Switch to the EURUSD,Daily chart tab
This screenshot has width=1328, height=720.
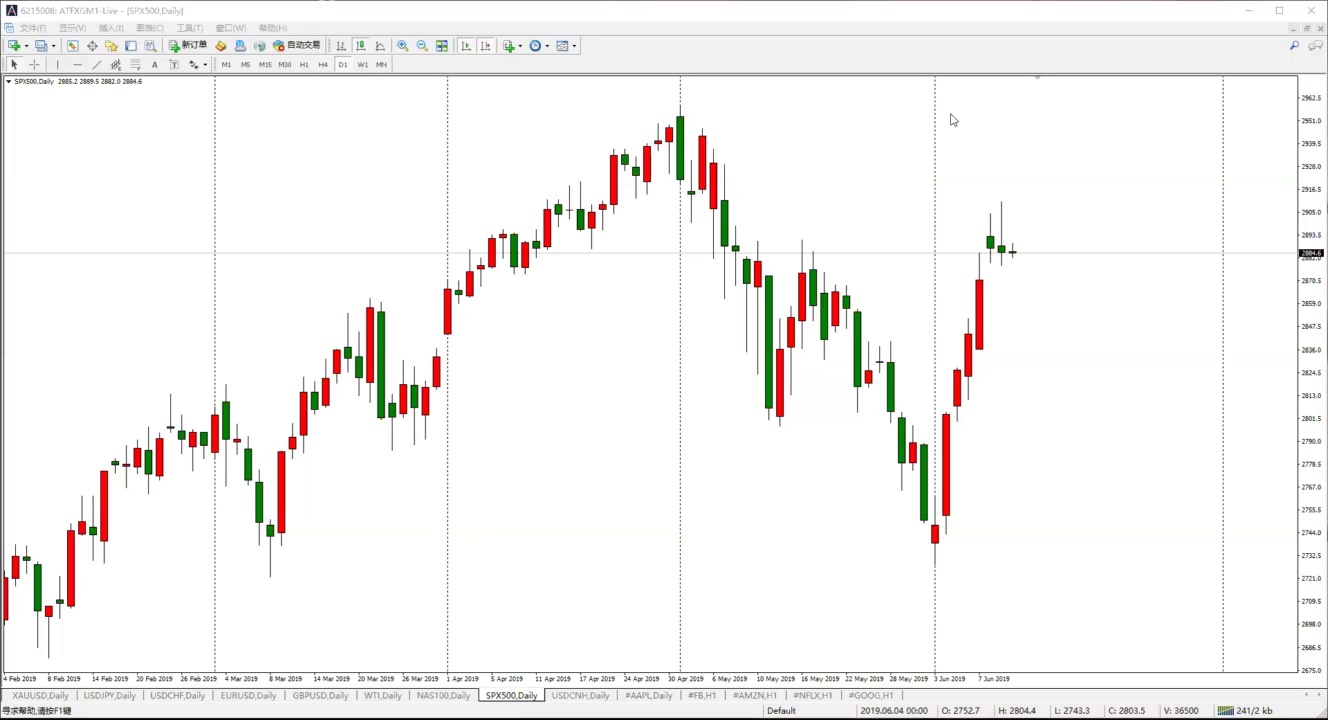click(x=249, y=696)
